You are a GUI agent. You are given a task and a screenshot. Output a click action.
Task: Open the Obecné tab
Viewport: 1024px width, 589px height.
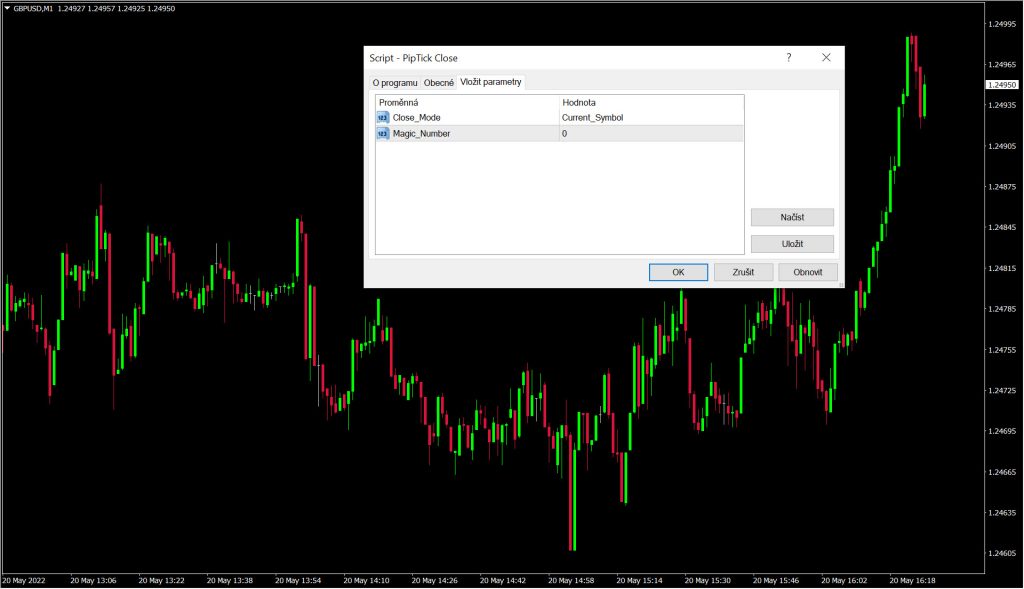pyautogui.click(x=438, y=82)
